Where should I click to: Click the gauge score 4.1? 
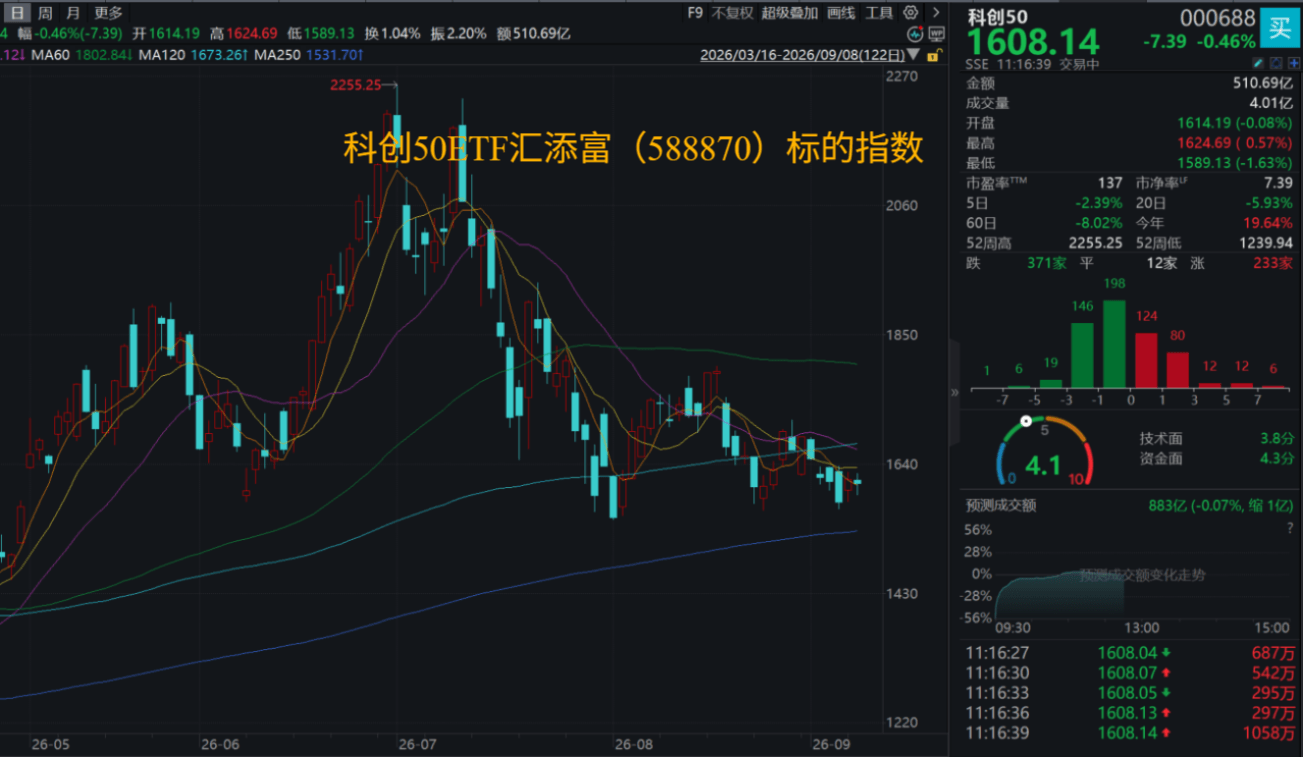pyautogui.click(x=1043, y=465)
